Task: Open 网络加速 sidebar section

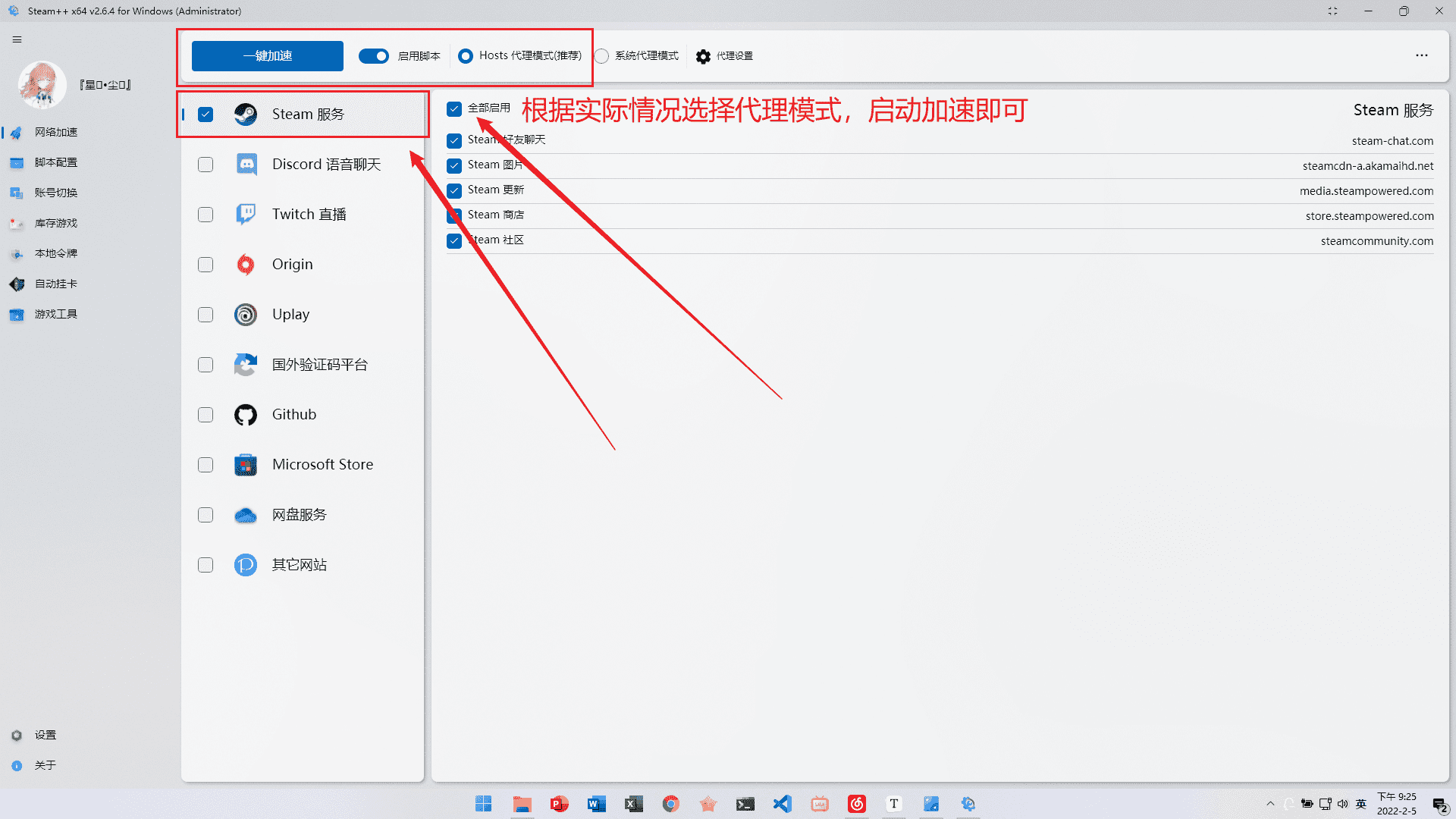Action: point(56,132)
